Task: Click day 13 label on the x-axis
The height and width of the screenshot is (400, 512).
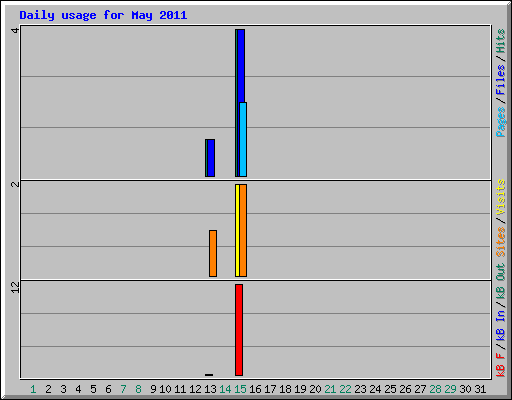Action: [x=210, y=389]
